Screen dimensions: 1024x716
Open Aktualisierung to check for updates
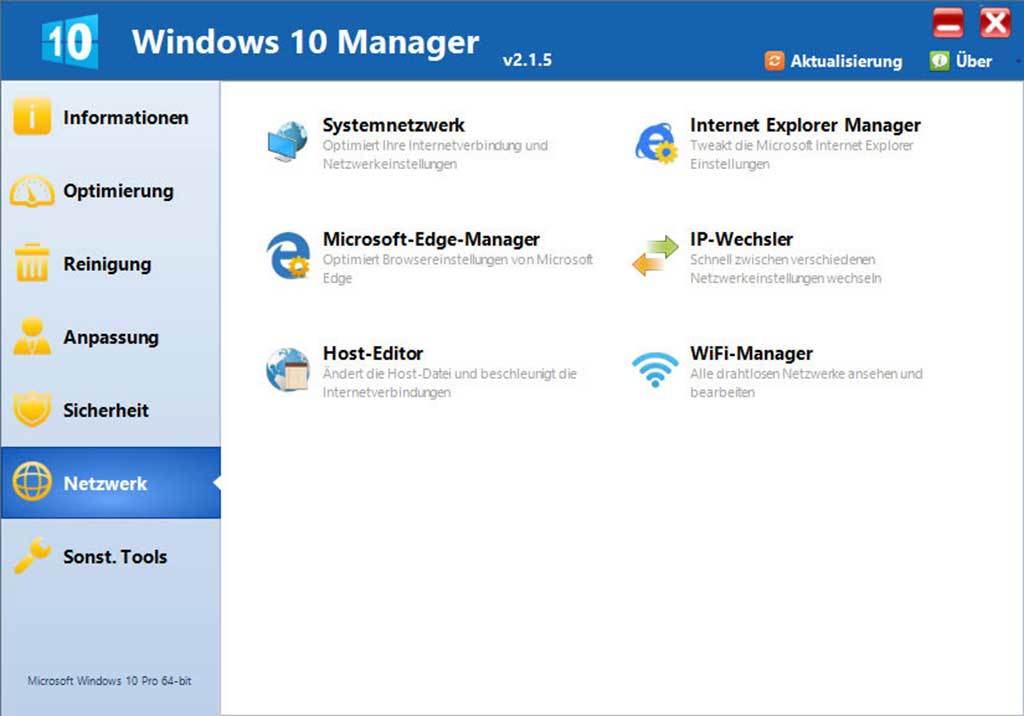[833, 61]
